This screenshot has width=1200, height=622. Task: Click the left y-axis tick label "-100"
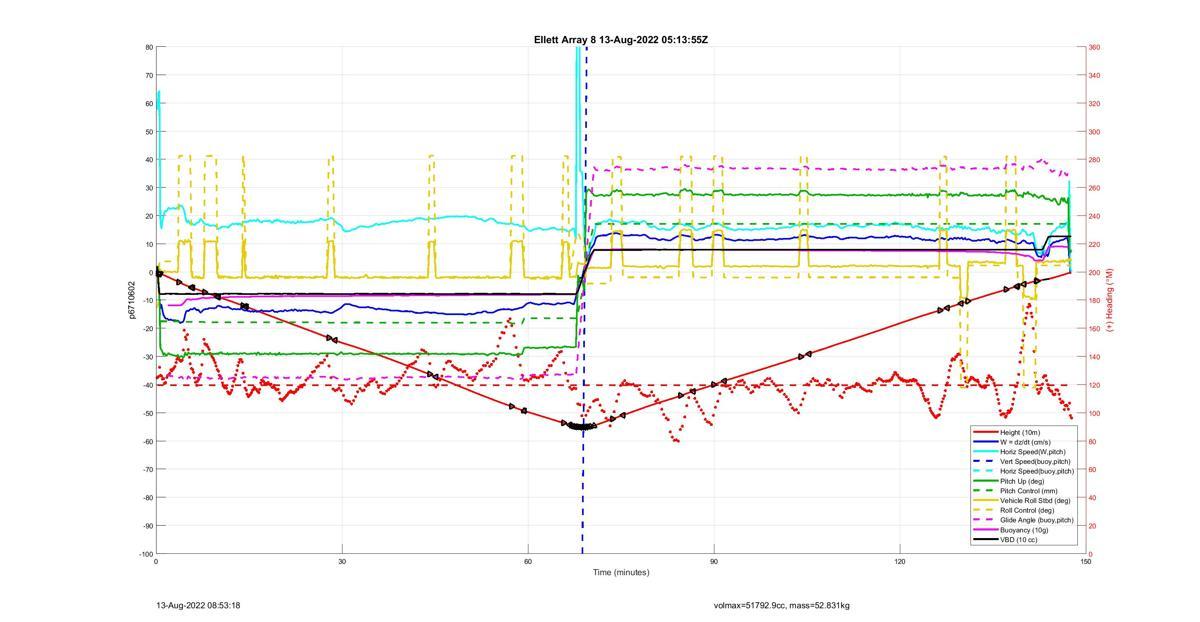coord(146,554)
